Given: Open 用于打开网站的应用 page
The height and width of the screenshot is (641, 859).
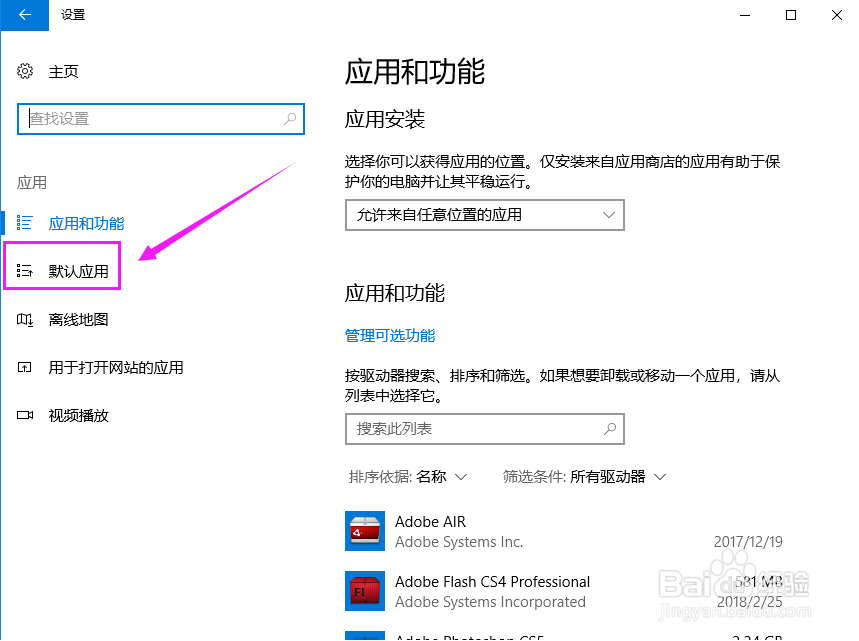Looking at the screenshot, I should click(x=116, y=368).
